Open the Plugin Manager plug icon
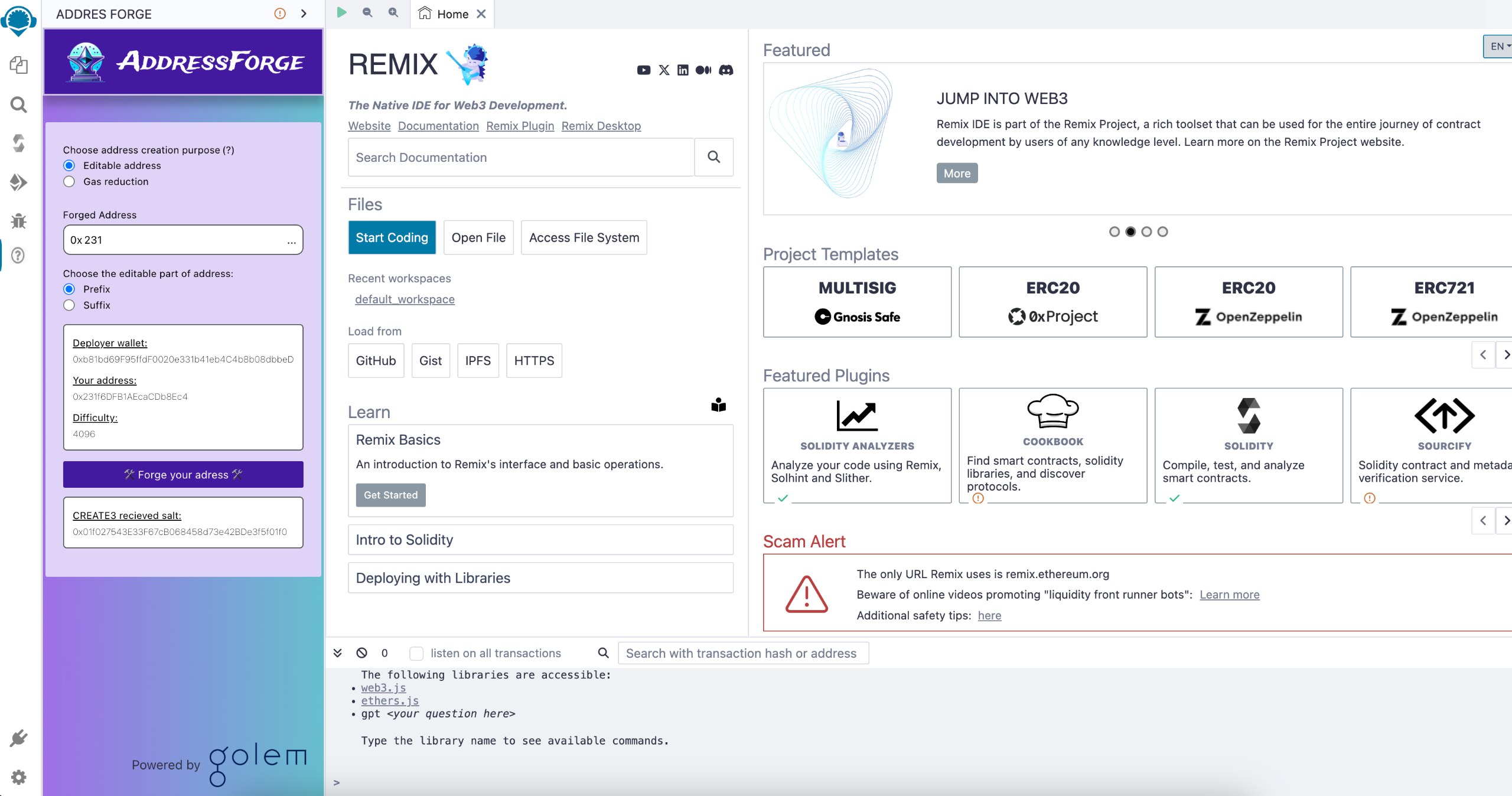The width and height of the screenshot is (1512, 796). pos(19,738)
